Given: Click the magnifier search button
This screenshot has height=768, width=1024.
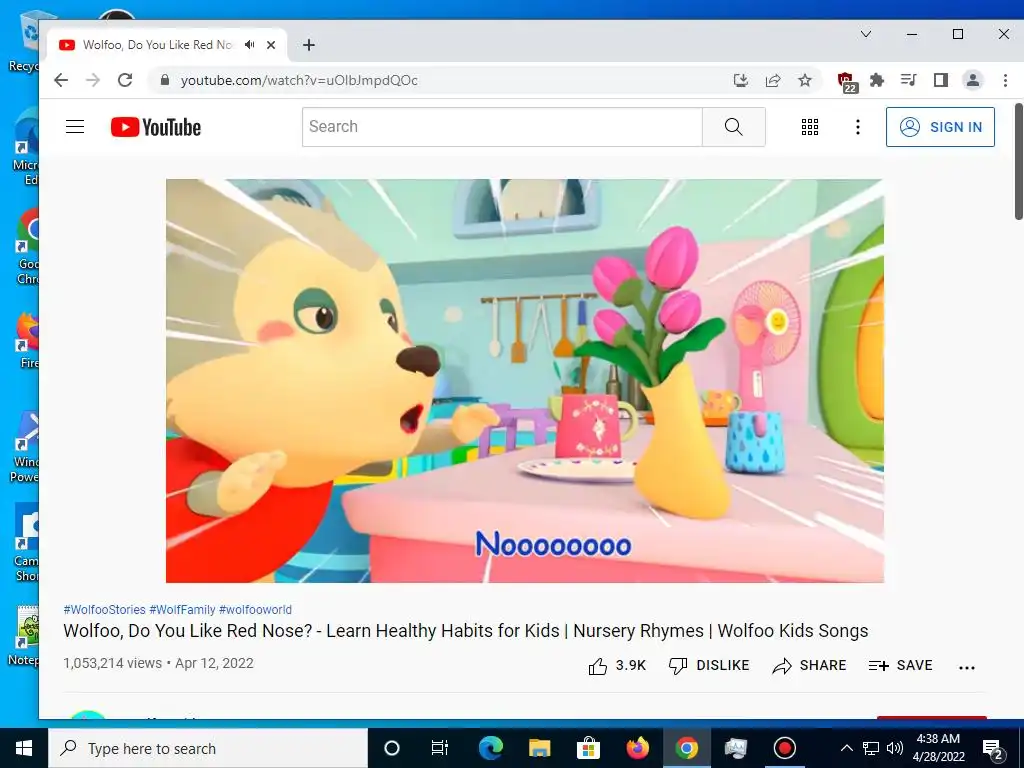Looking at the screenshot, I should pyautogui.click(x=733, y=127).
